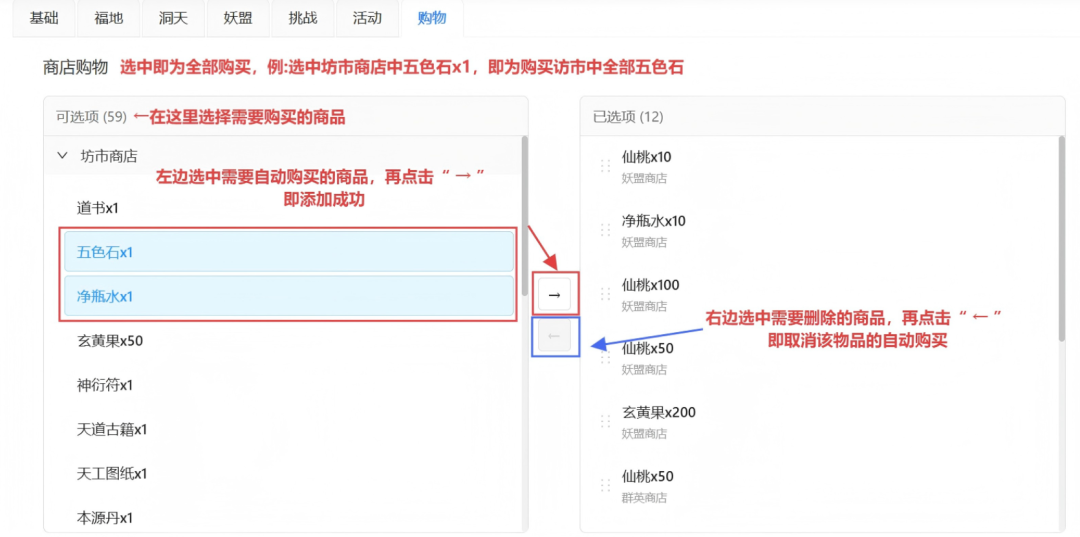Image resolution: width=1080 pixels, height=537 pixels.
Task: Click drag handle beside 群英商店 仙桃x50
Action: point(605,485)
